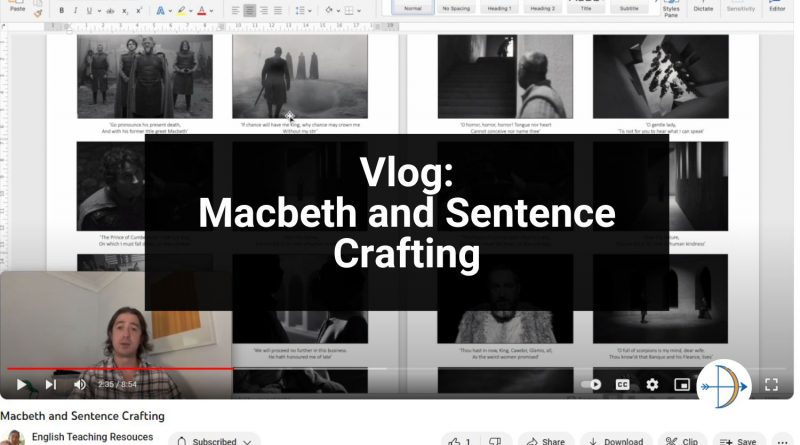Select the Format Painter brush
800x445 pixels.
(38, 14)
